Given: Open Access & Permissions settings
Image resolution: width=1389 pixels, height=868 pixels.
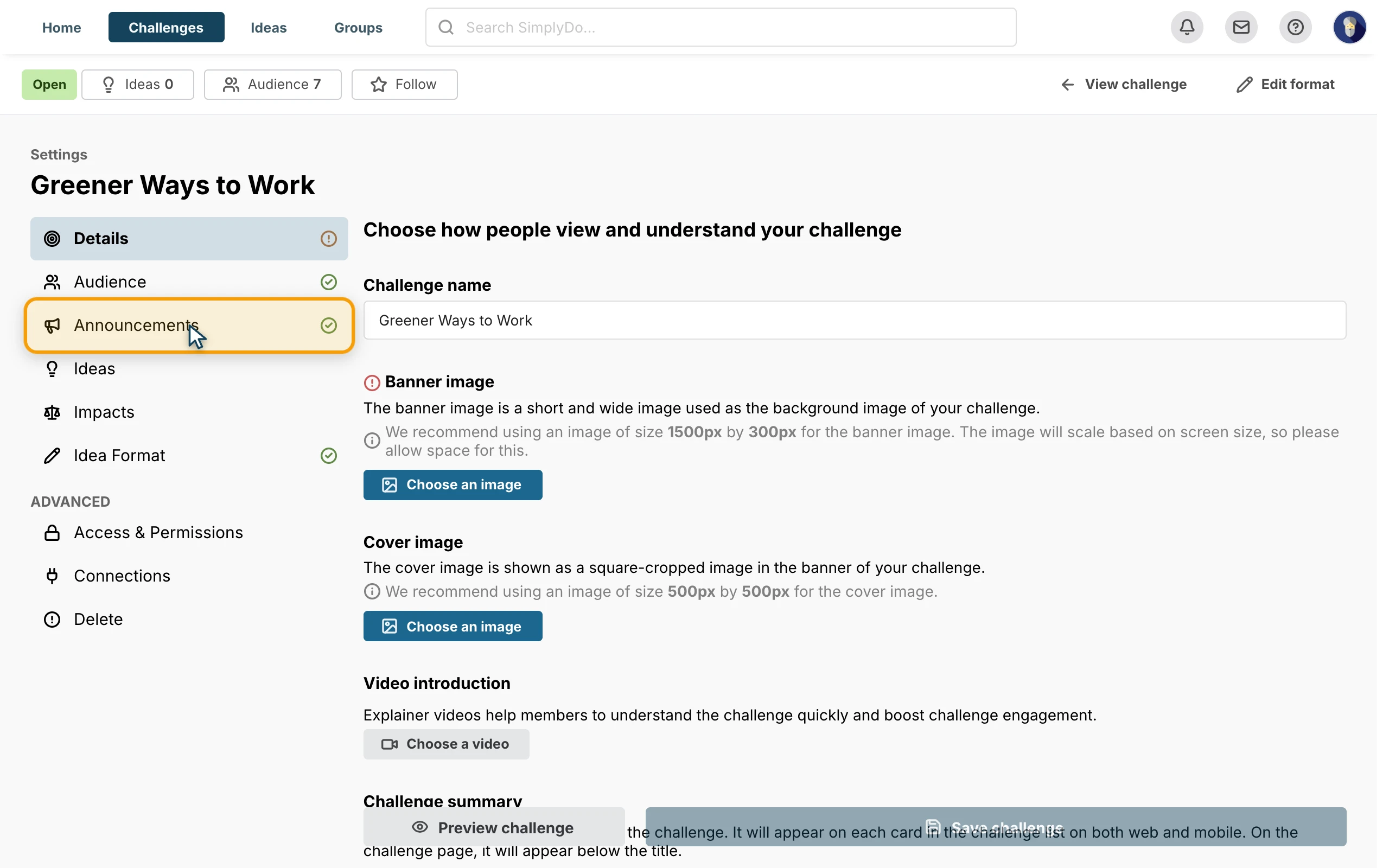Looking at the screenshot, I should 189,533.
